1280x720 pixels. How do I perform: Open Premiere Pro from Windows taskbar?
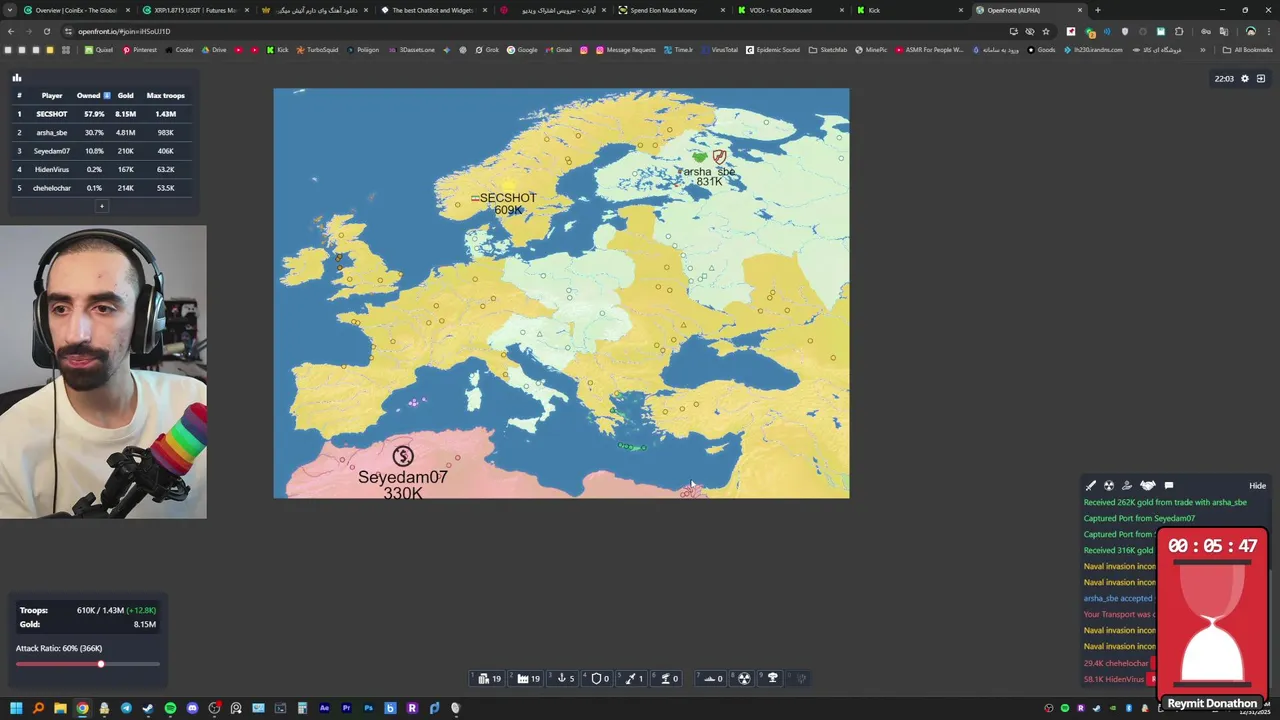[346, 708]
